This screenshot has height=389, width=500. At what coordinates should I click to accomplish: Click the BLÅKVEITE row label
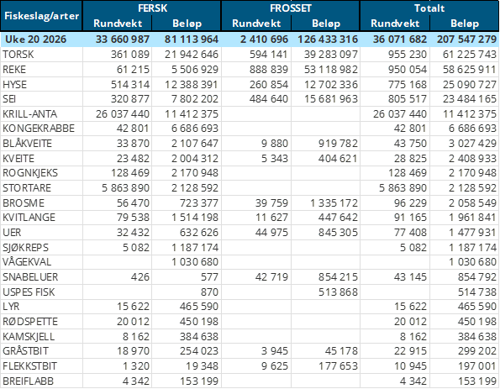click(27, 143)
